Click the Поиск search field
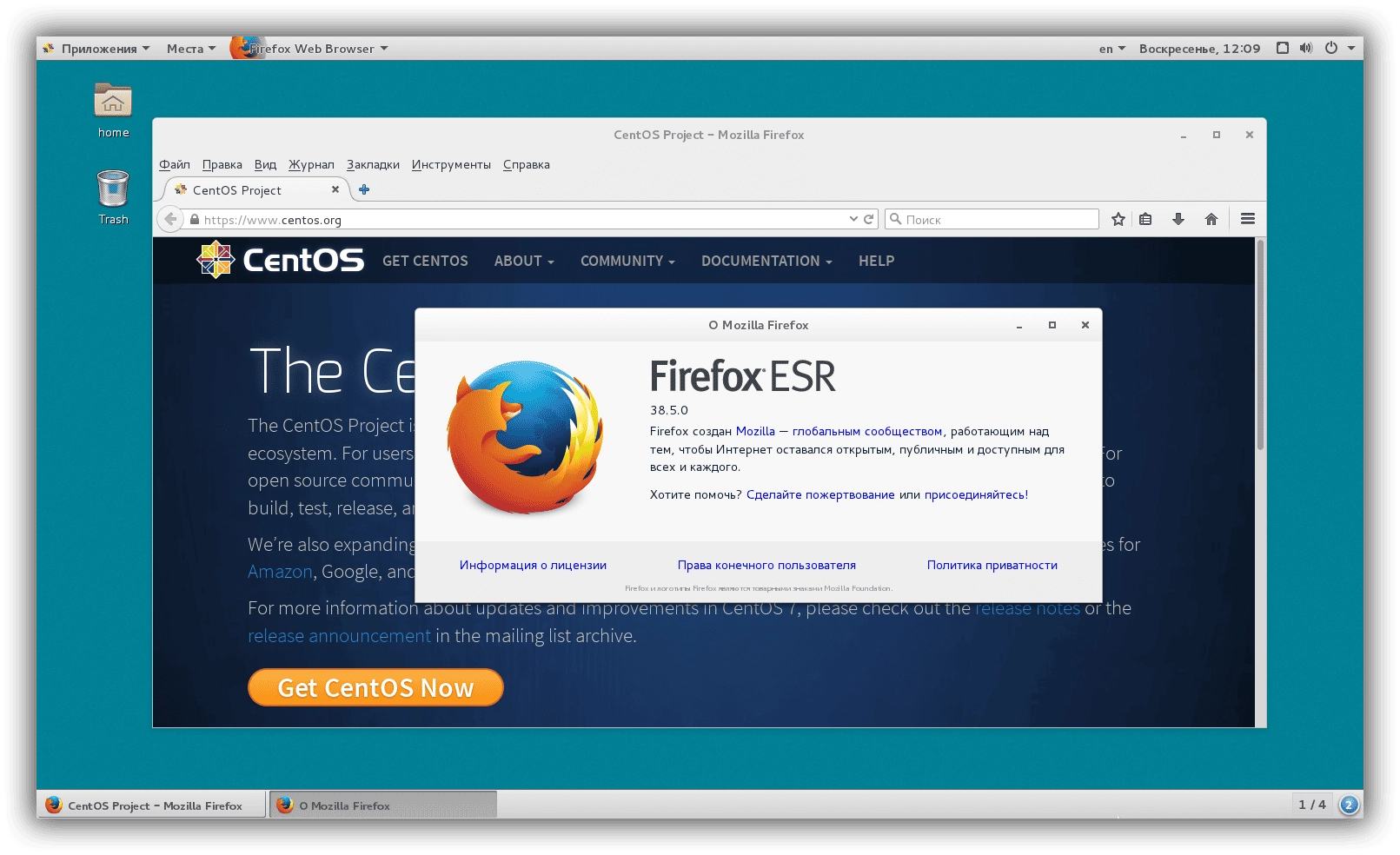The width and height of the screenshot is (1400, 855). pos(992,219)
